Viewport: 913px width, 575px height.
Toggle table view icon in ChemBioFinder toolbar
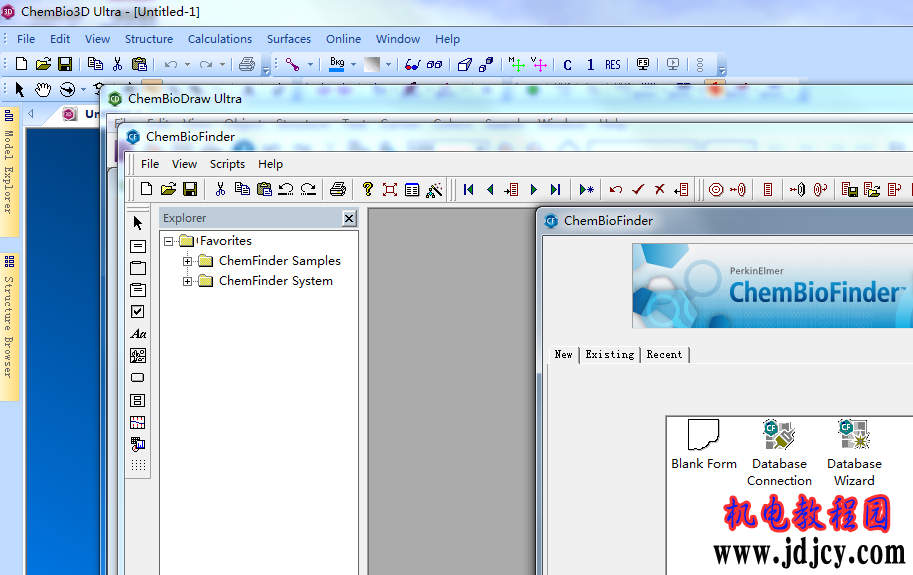412,190
